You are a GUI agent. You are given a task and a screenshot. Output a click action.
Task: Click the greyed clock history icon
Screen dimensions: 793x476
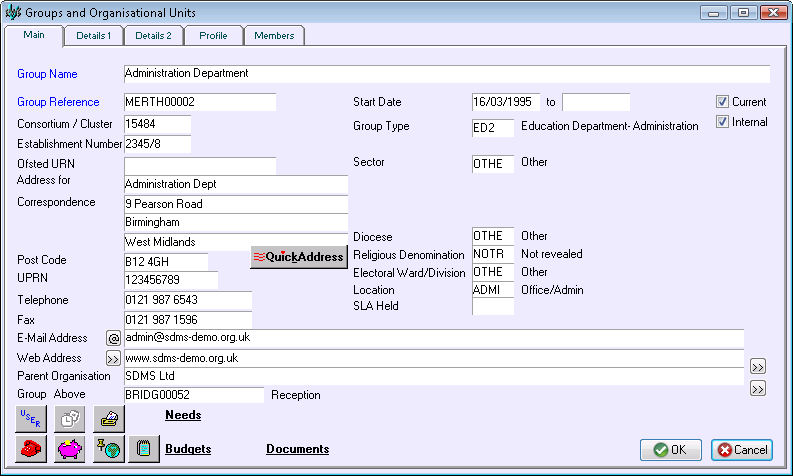coord(70,419)
